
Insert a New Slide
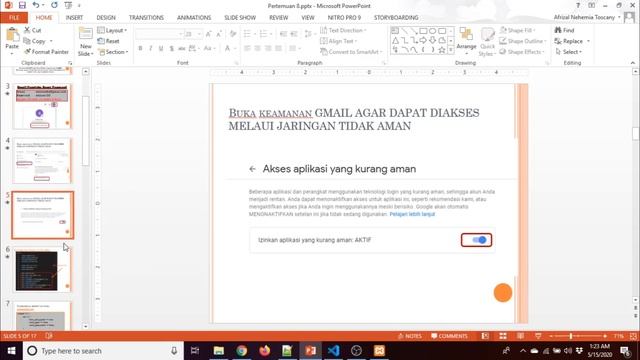(x=85, y=42)
